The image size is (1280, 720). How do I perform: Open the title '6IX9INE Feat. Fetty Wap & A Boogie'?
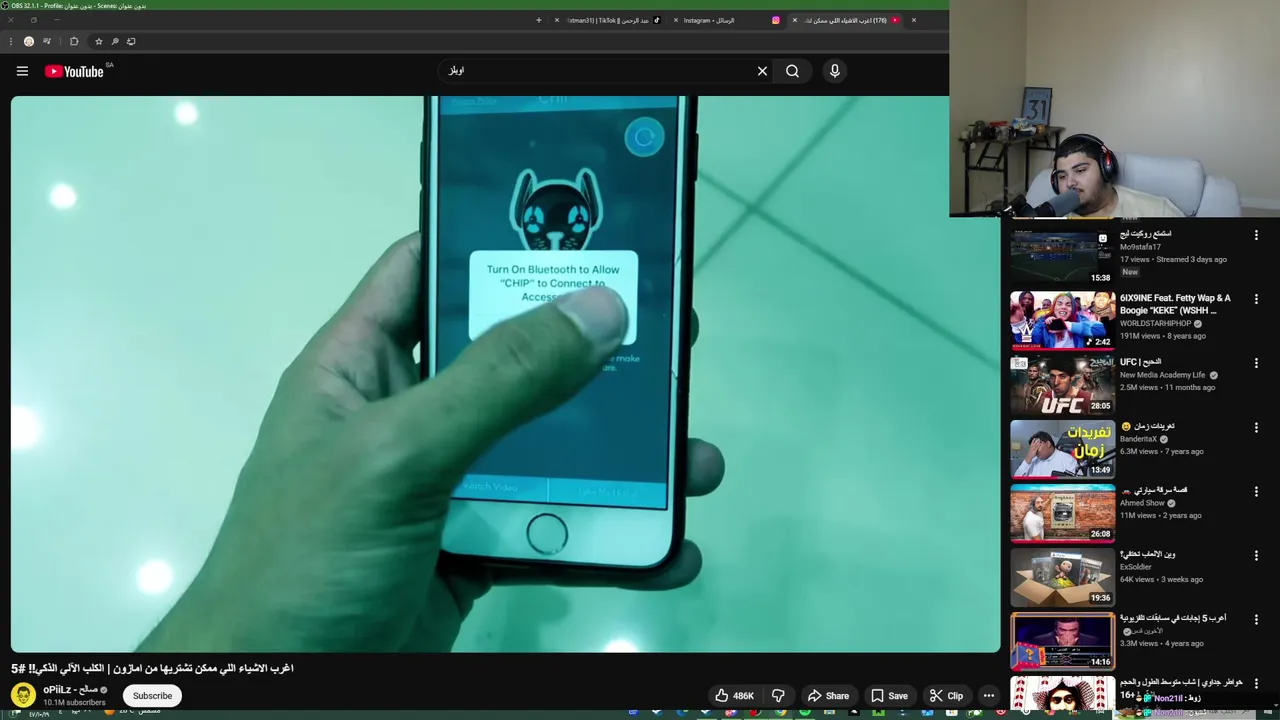[1175, 304]
